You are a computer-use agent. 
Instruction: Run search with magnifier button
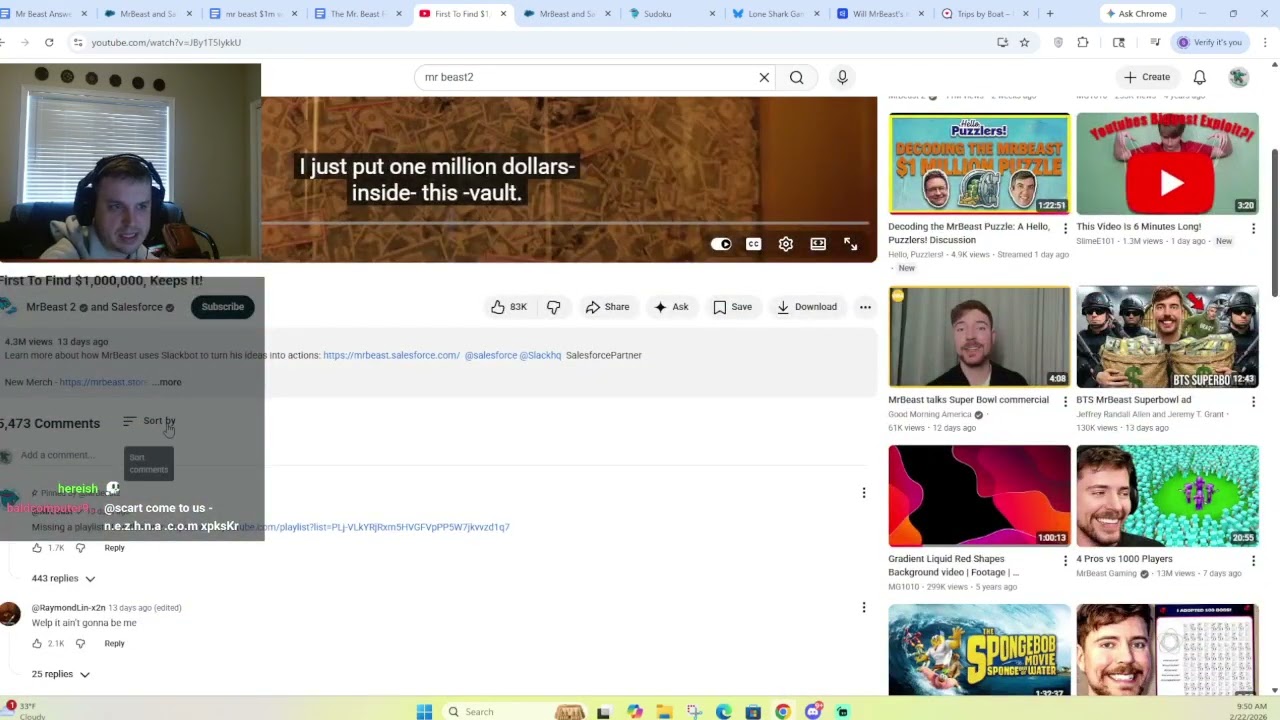797,77
